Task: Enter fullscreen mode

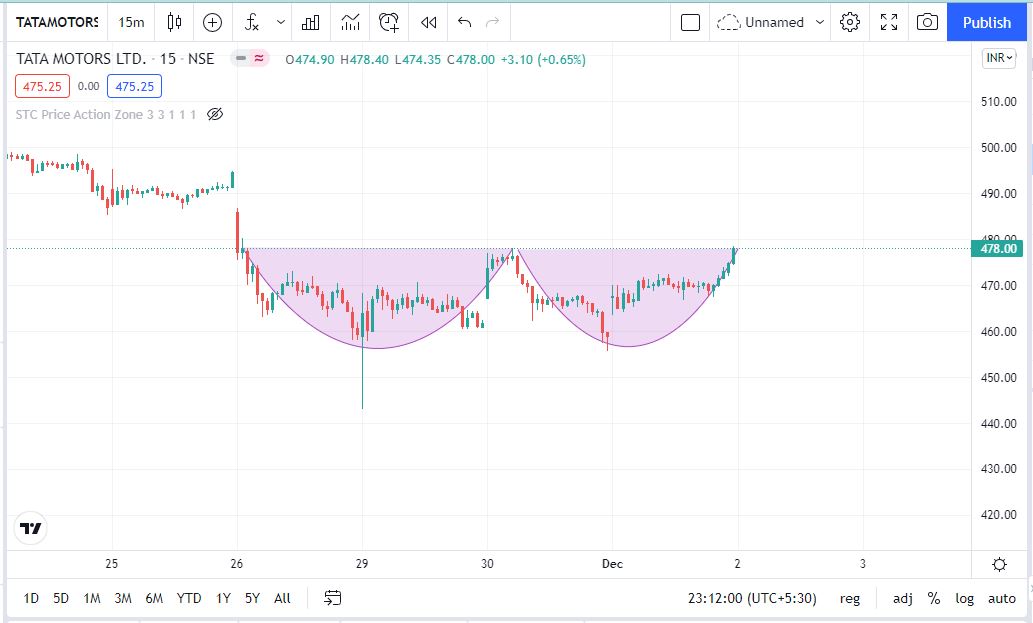Action: tap(889, 22)
